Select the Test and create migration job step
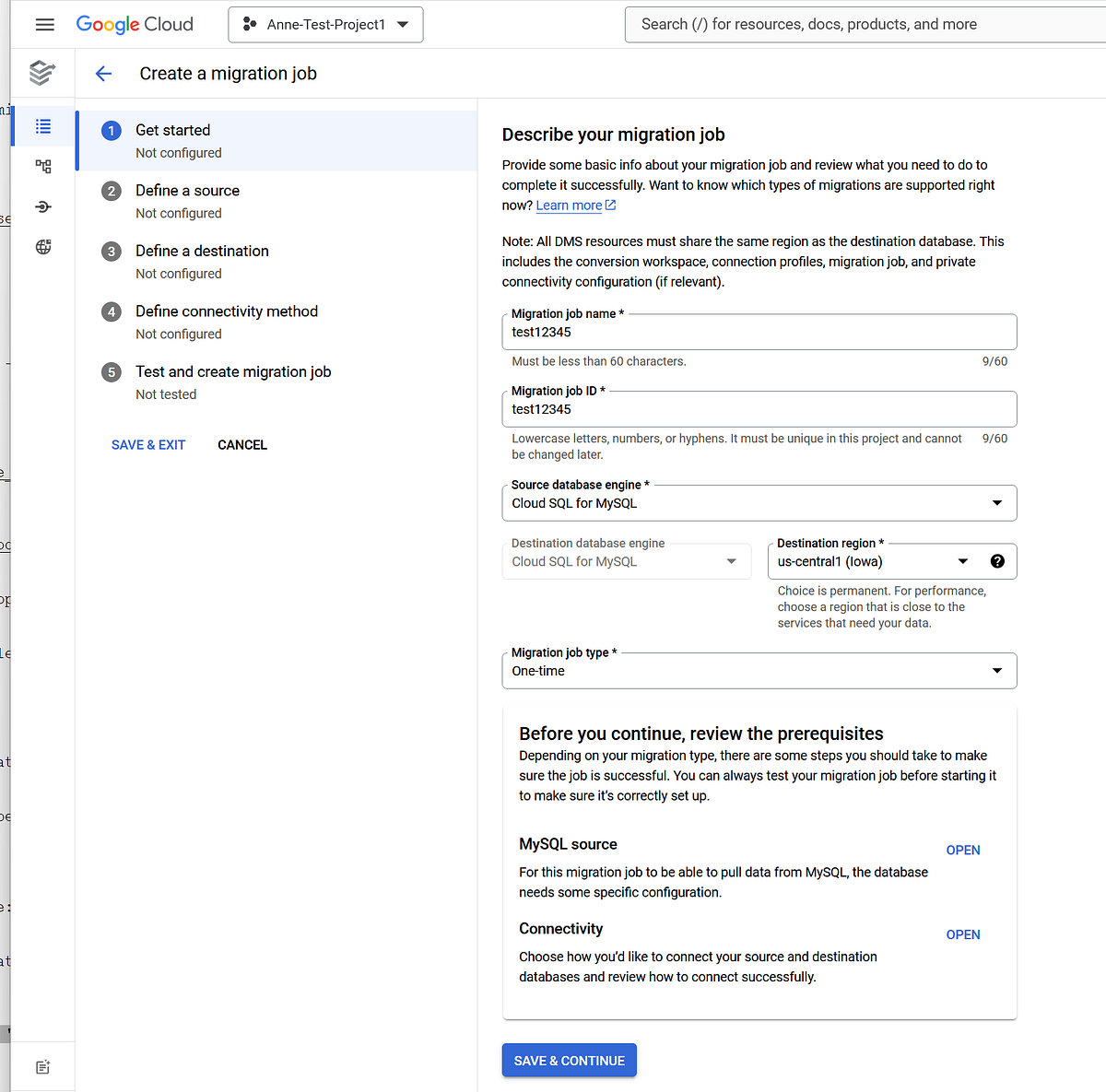Viewport: 1106px width, 1092px height. coord(232,371)
